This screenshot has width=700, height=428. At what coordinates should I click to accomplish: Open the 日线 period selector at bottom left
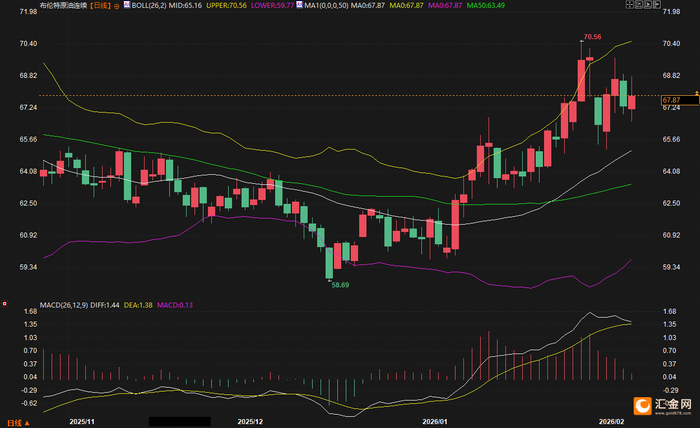[18, 423]
